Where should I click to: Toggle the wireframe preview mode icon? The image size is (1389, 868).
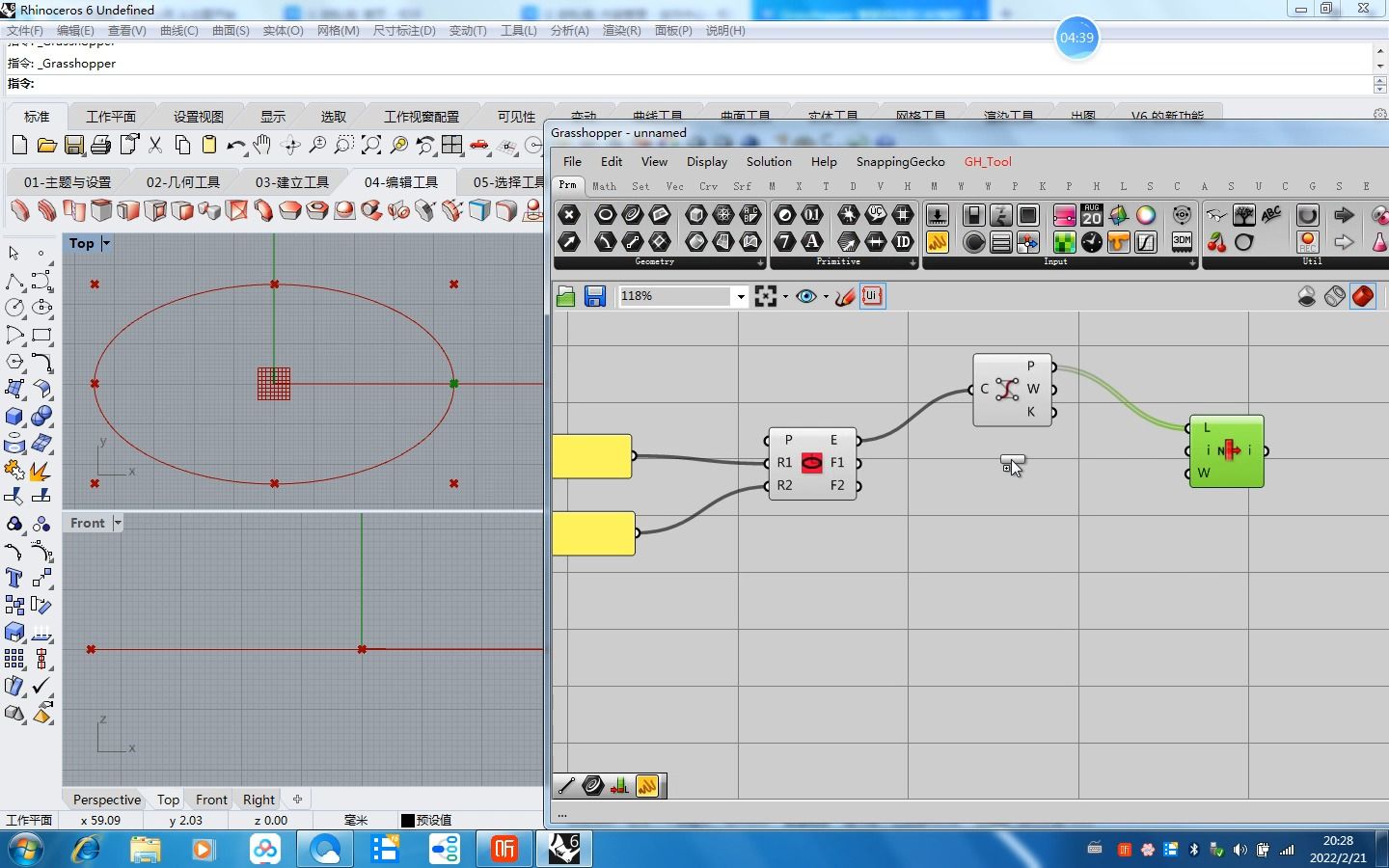click(1335, 296)
